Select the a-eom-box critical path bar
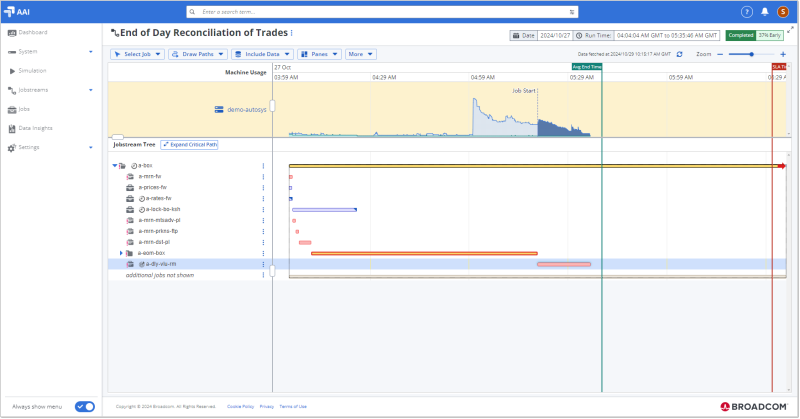 pos(424,253)
